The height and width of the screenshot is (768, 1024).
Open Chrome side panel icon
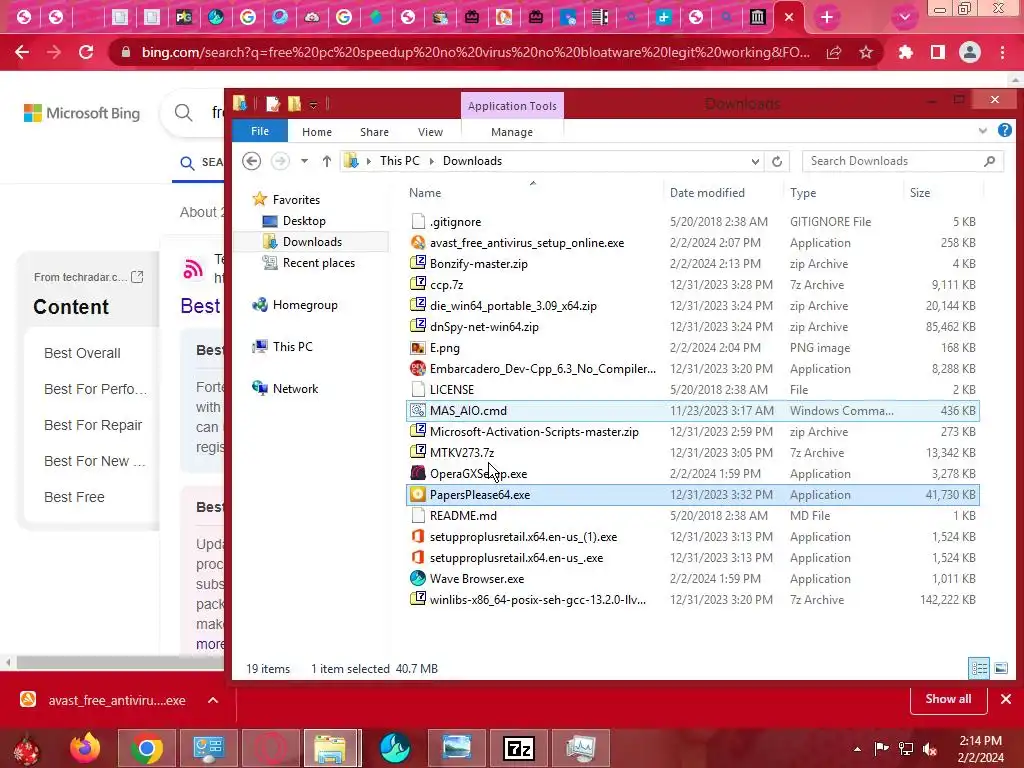point(938,52)
